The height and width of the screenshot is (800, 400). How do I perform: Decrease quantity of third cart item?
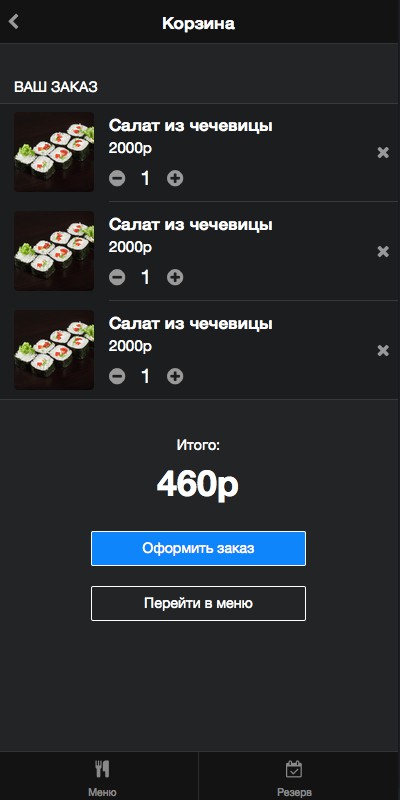tap(117, 377)
